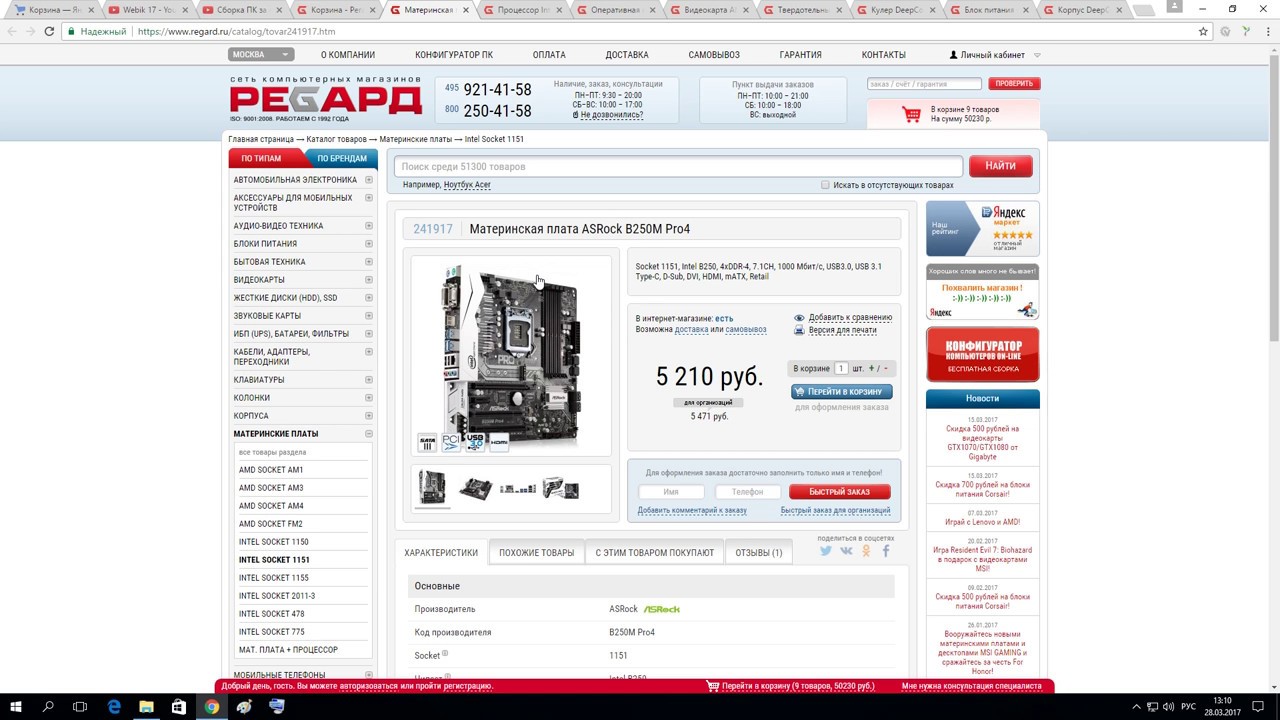Screen dimensions: 1280x720
Task: Select the retail box product thumbnail
Action: tap(560, 489)
